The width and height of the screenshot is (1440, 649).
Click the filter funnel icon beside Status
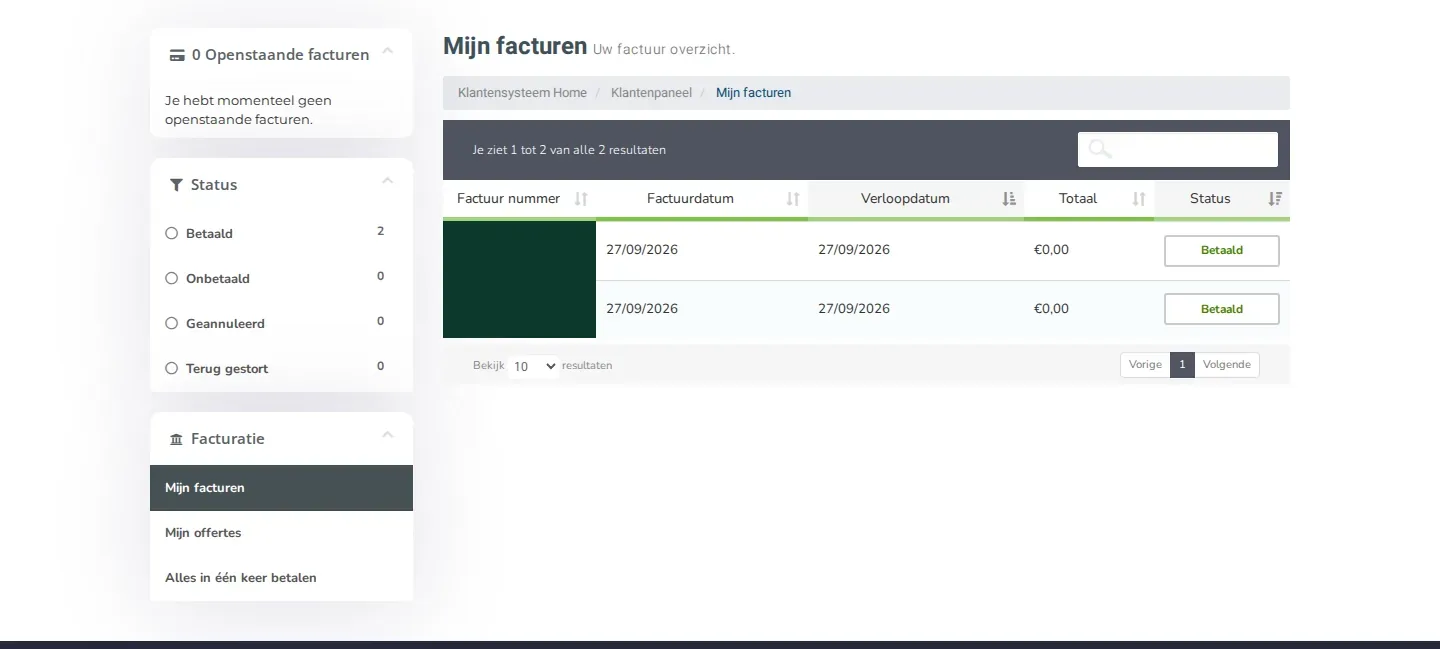point(177,185)
